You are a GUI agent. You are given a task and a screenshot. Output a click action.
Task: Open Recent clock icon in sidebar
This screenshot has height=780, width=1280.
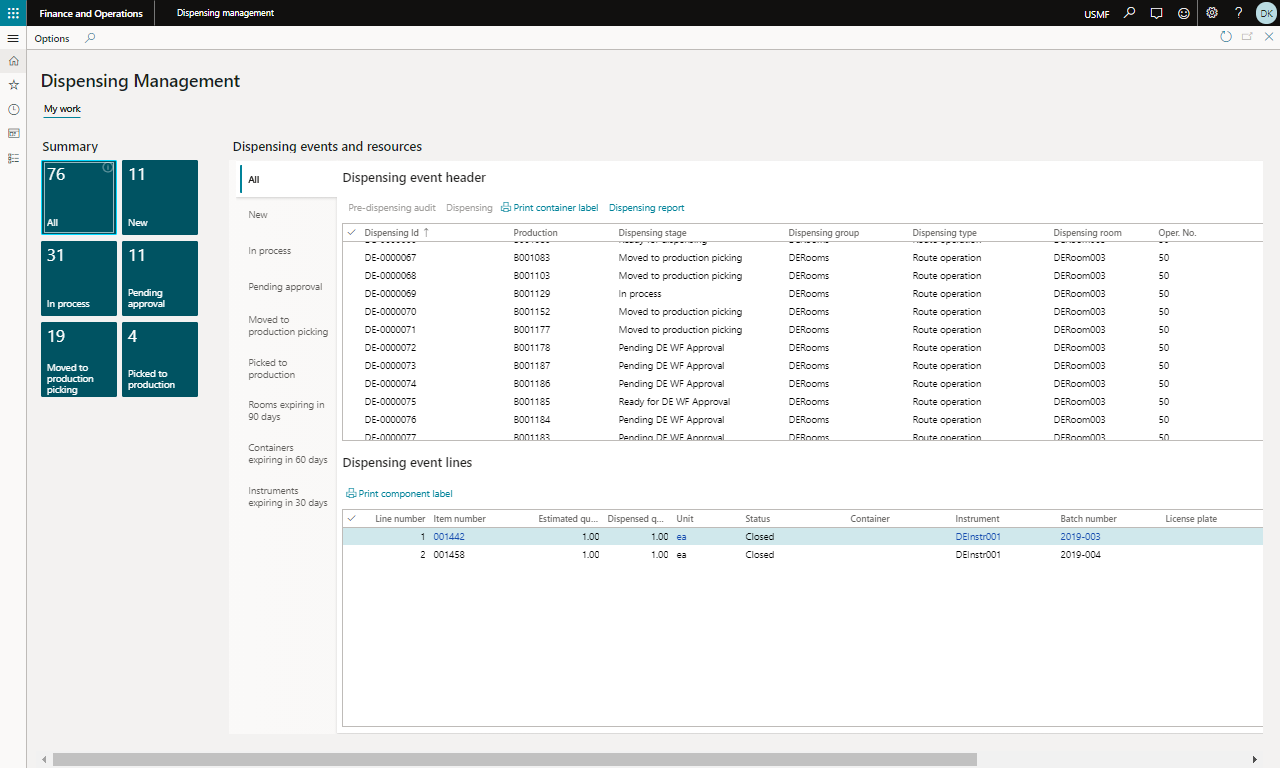point(13,109)
